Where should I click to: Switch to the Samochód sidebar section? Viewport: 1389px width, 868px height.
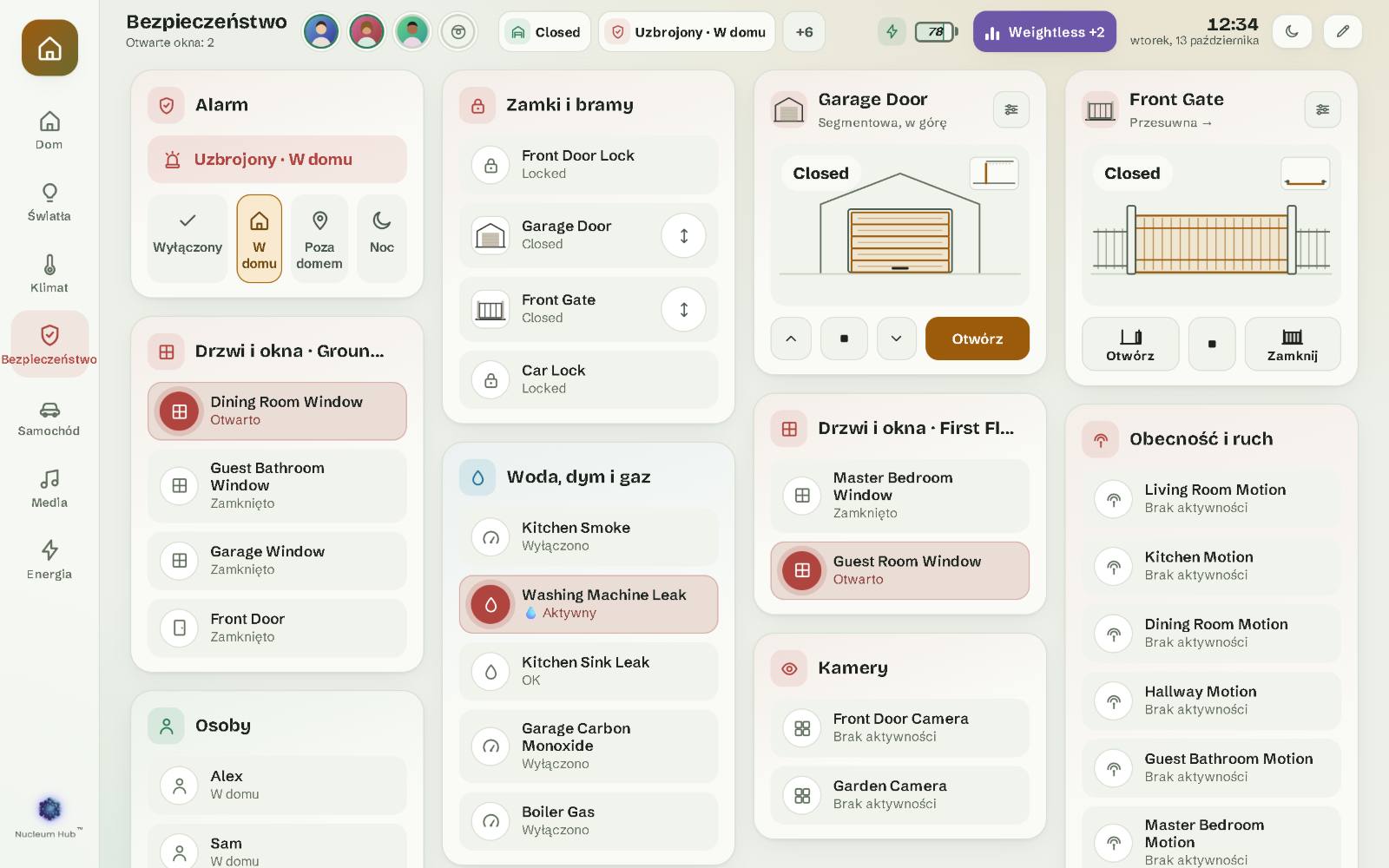[49, 418]
